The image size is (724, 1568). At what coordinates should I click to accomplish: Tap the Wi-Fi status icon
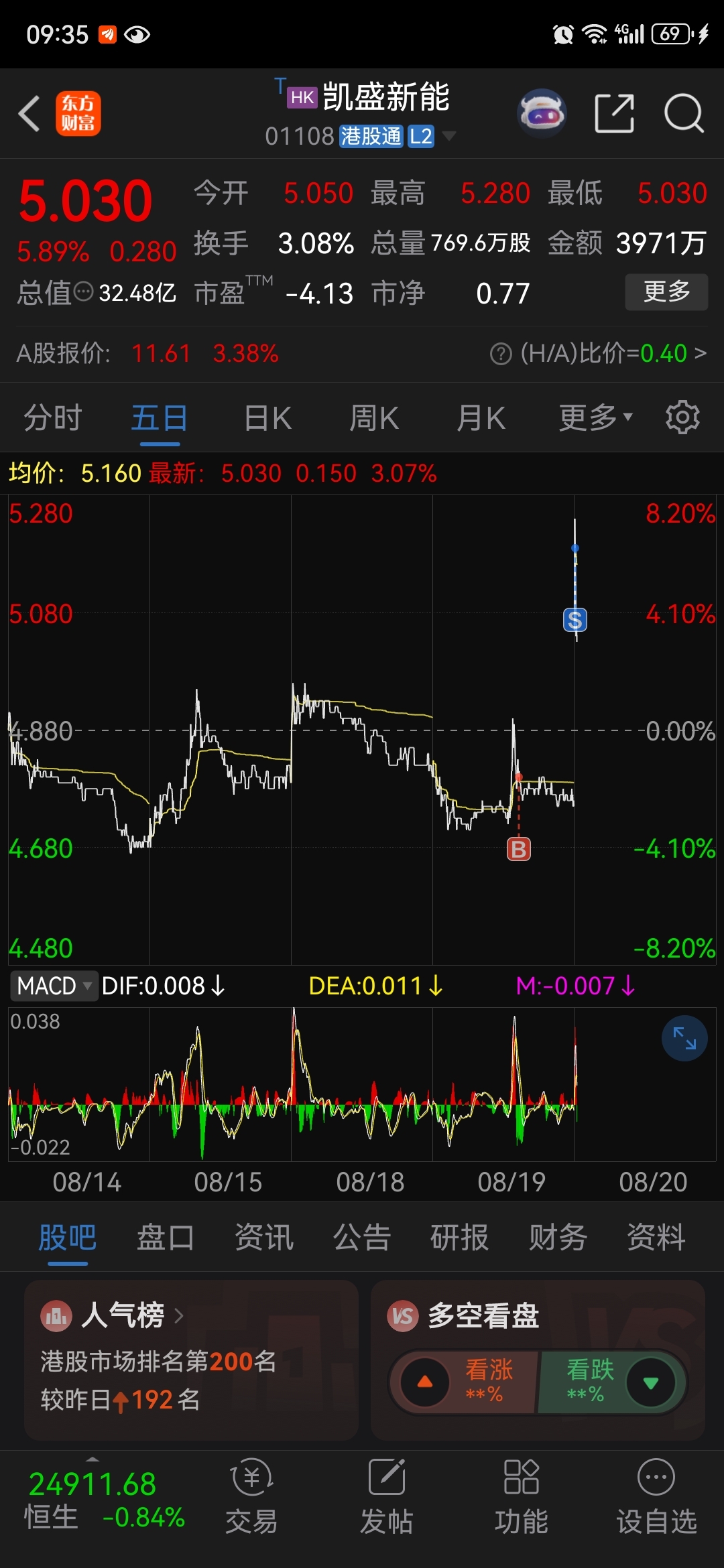[595, 34]
